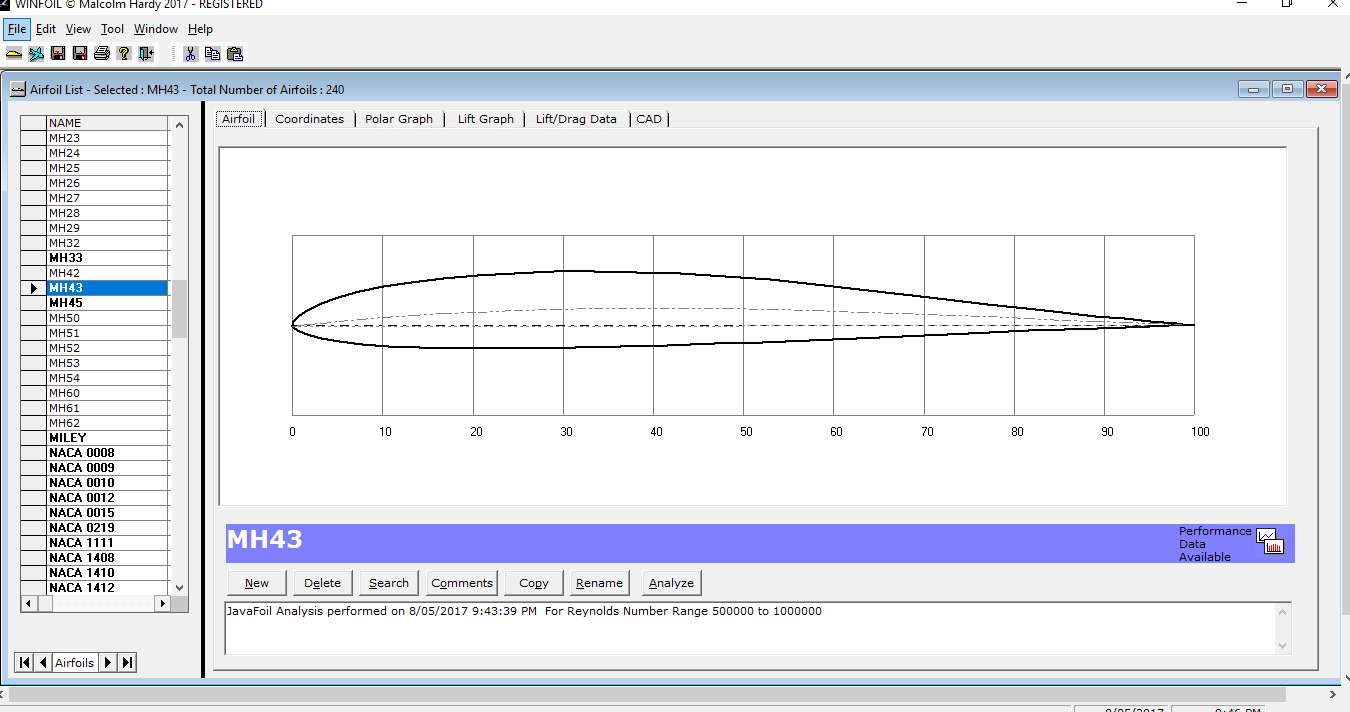This screenshot has width=1350, height=712.
Task: Select MH29 in airfoil list
Action: [x=108, y=228]
